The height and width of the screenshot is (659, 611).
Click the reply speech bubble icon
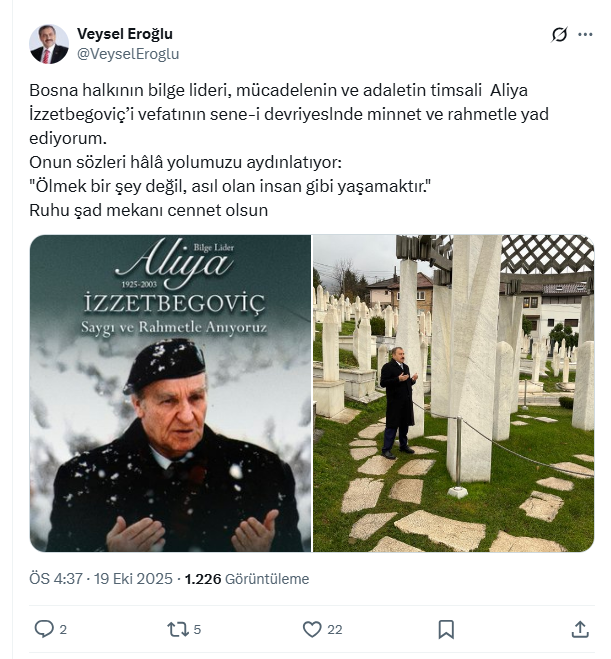44,629
